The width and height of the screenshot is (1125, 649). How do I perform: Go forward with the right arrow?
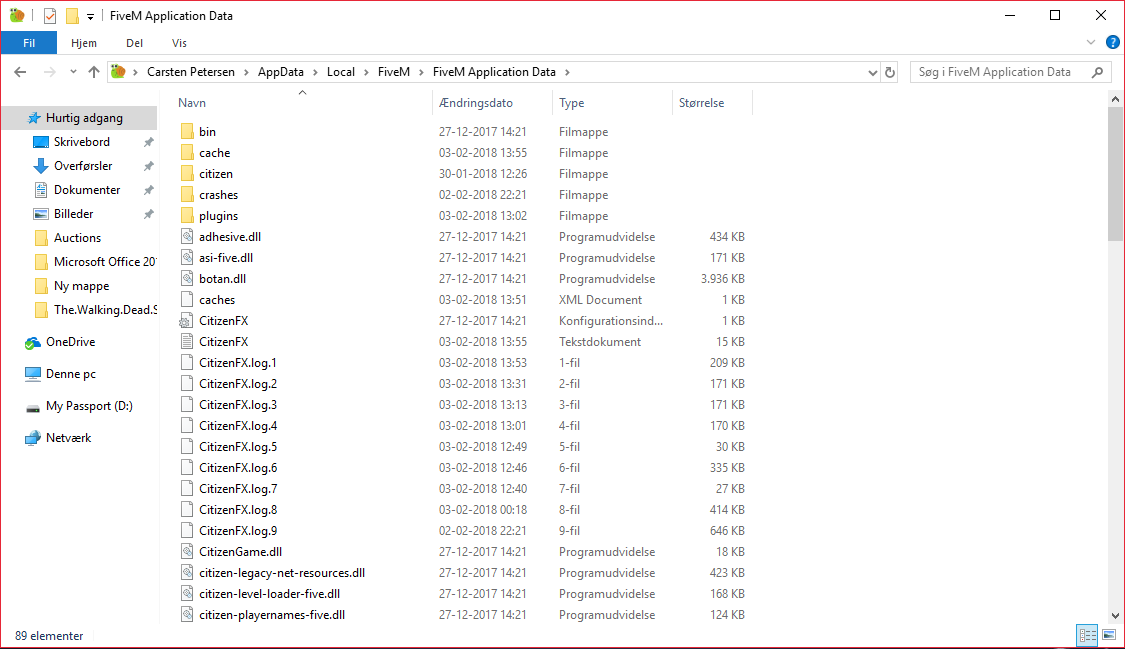coord(50,72)
